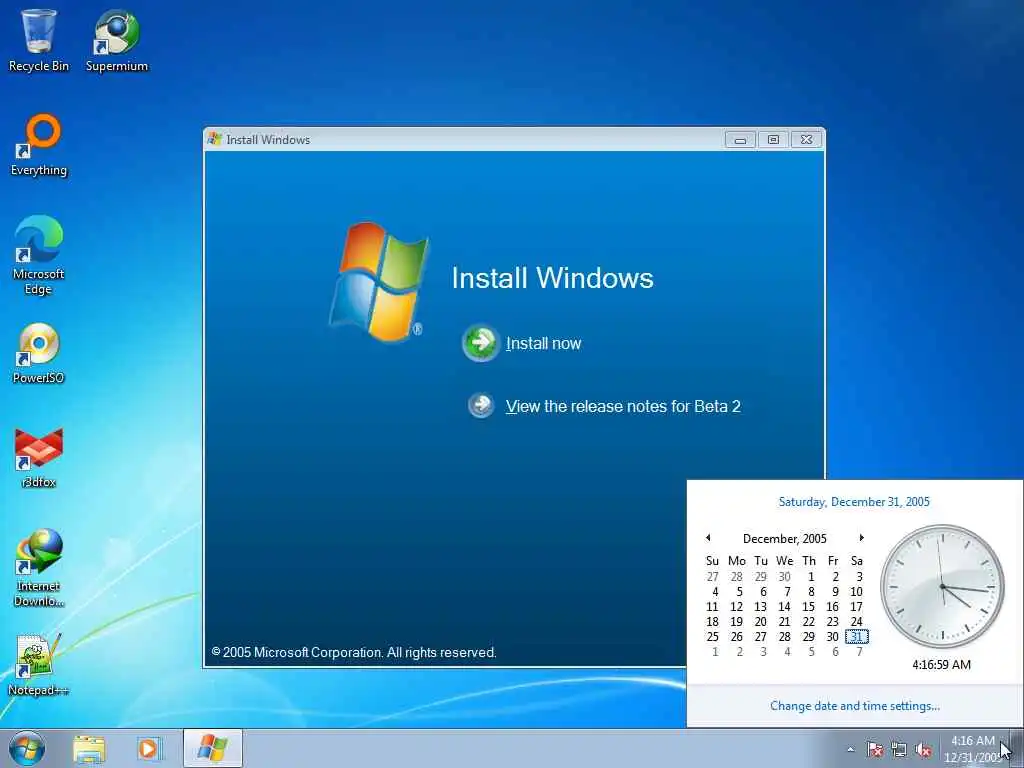Click the 4:16:59 AM digital time text
Viewport: 1024px width, 768px height.
(x=942, y=665)
